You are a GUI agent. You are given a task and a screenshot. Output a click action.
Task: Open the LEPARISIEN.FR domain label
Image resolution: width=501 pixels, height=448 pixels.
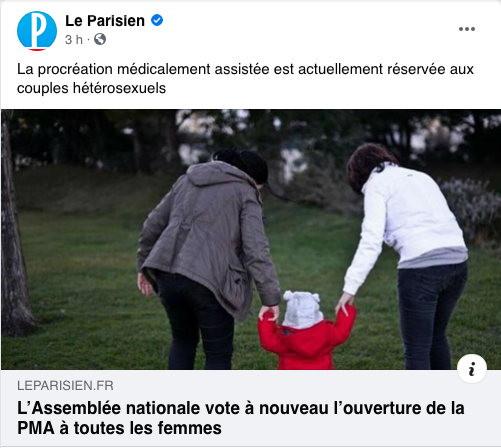pyautogui.click(x=65, y=386)
